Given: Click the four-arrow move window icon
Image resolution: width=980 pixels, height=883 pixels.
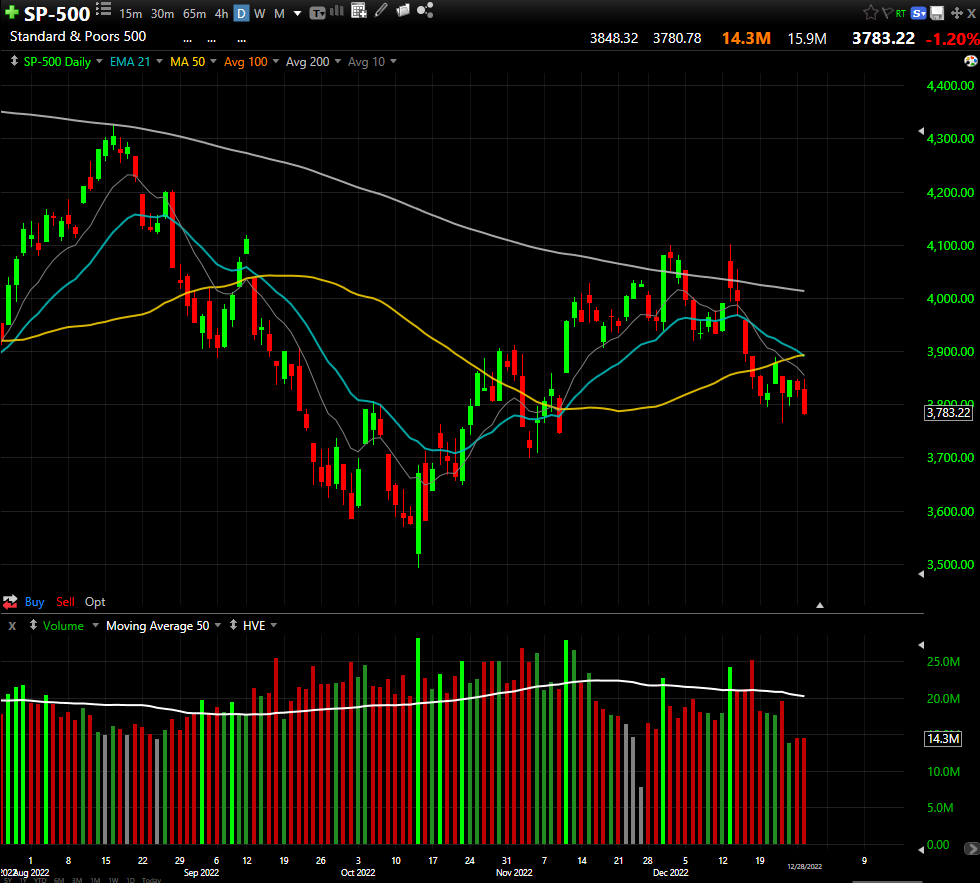Looking at the screenshot, I should (x=956, y=13).
